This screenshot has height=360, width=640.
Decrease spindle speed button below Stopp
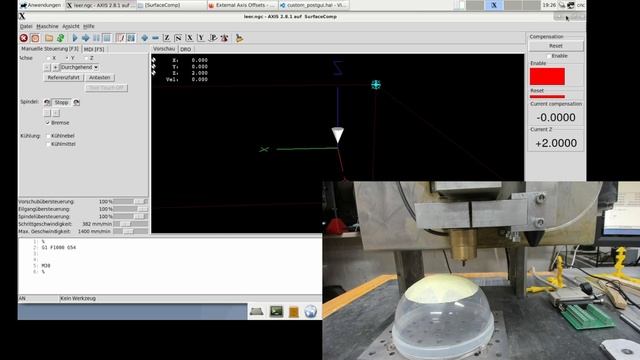[x=47, y=113]
